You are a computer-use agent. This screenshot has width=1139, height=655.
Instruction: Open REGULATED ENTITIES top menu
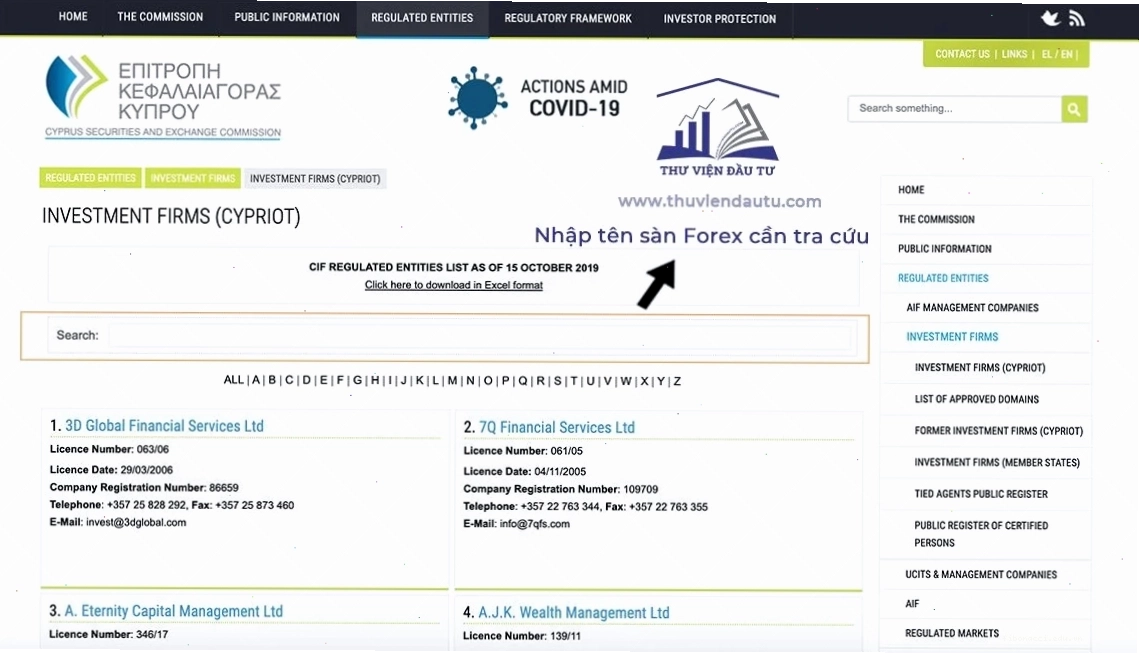(x=422, y=17)
